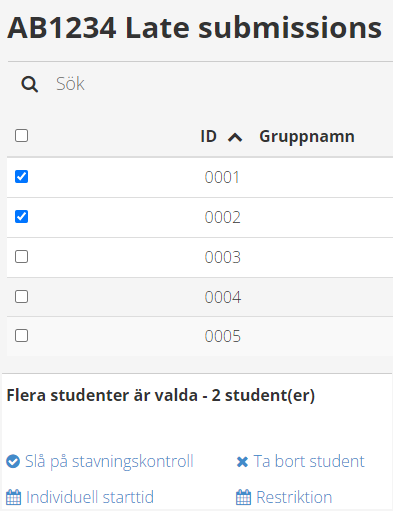
Task: Click the checkmark icon for stavningskontroll
Action: (13, 462)
